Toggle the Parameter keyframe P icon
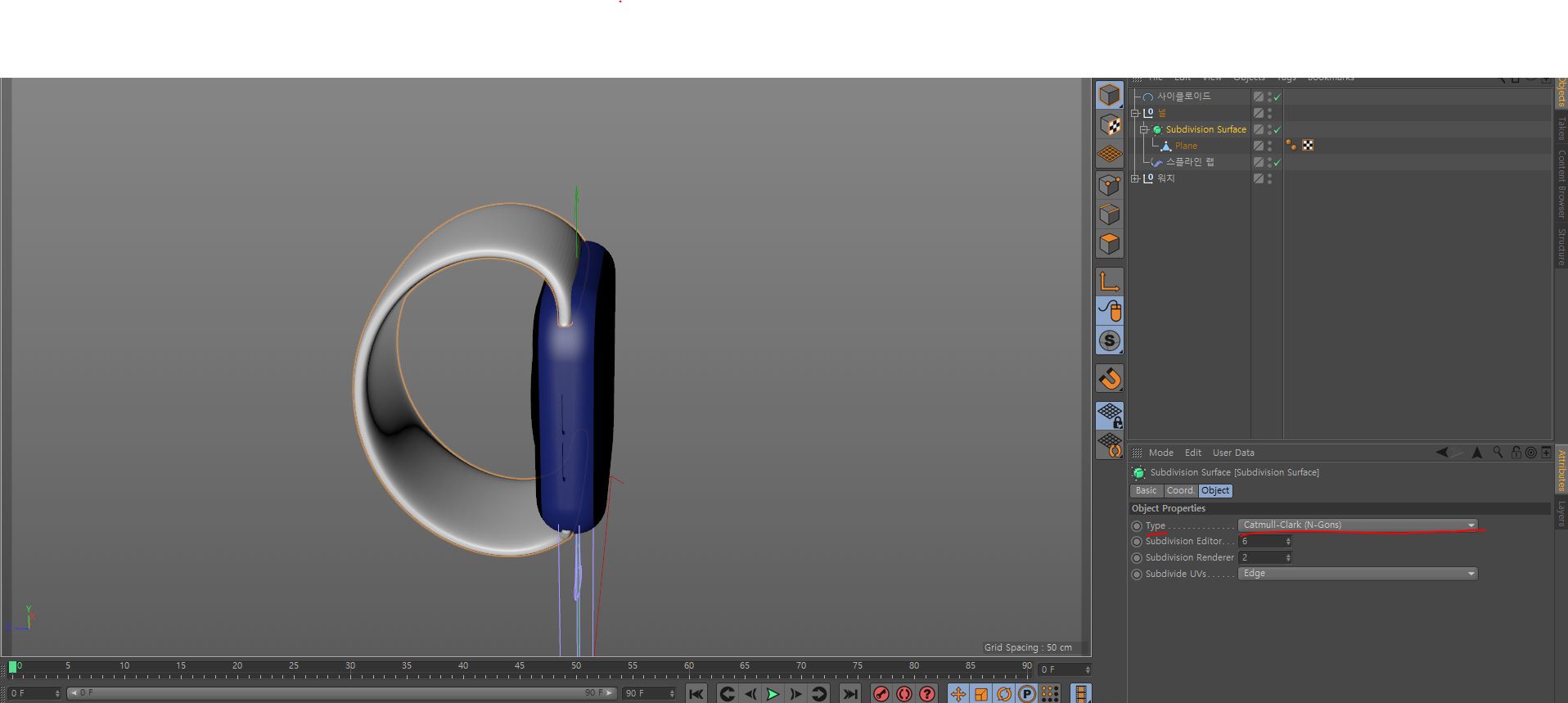 click(x=1027, y=694)
